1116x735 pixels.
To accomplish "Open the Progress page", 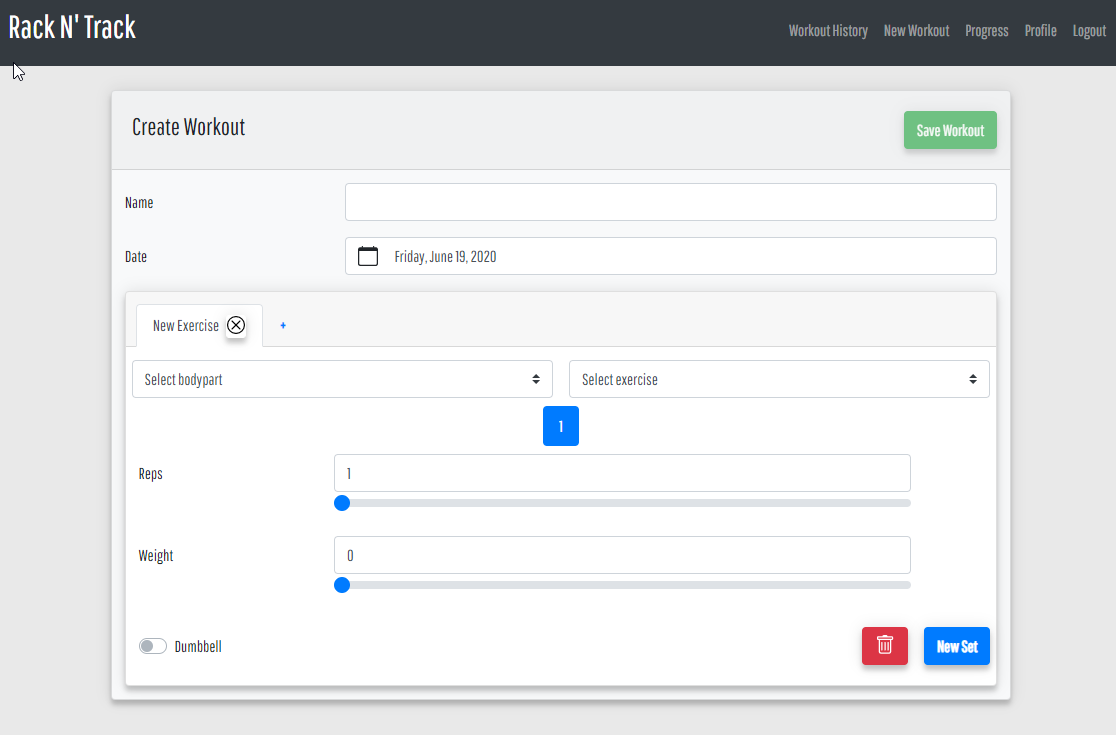I will (986, 31).
